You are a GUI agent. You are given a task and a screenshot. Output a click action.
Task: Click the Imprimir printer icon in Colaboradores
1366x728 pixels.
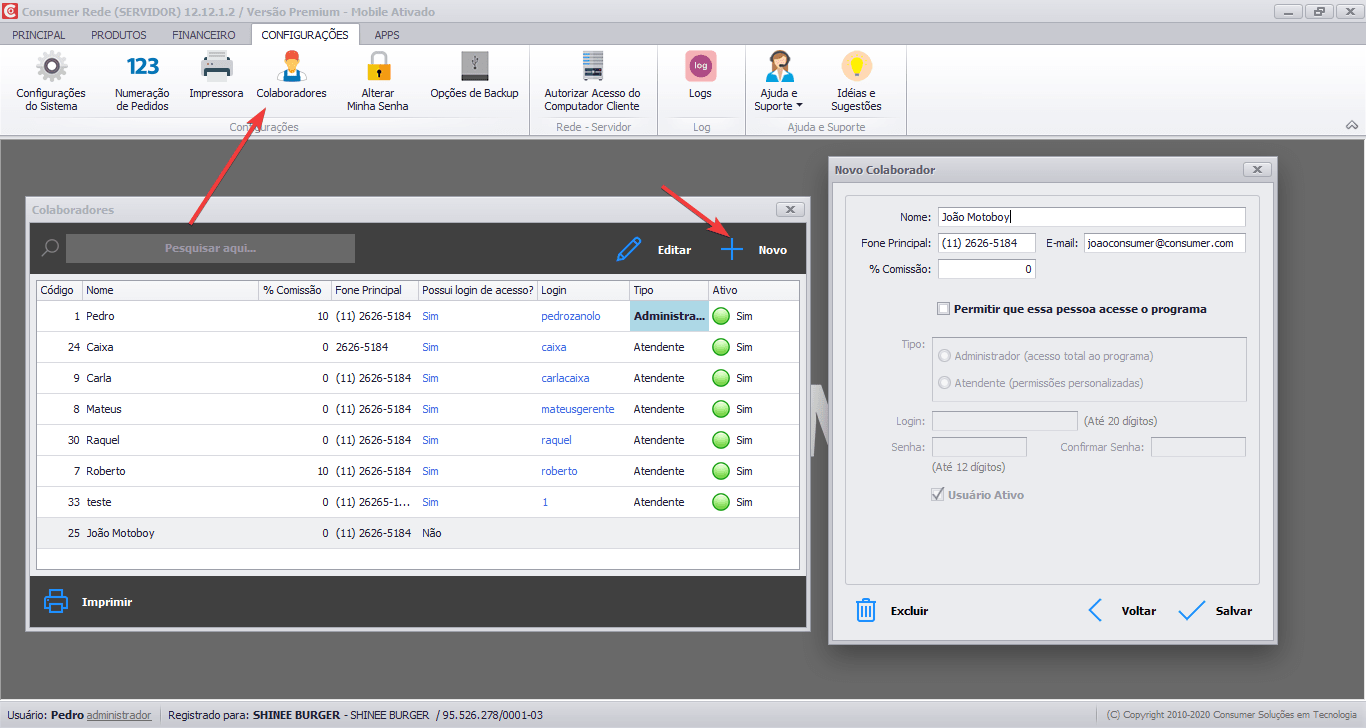click(56, 602)
